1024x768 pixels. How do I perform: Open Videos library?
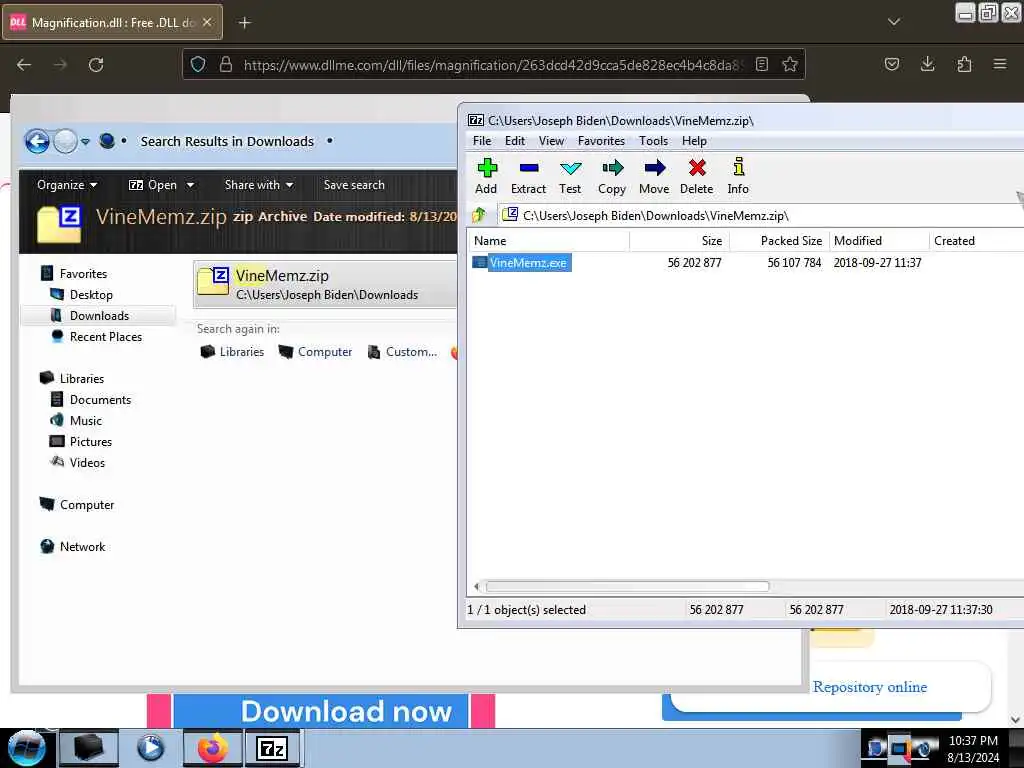click(x=87, y=462)
